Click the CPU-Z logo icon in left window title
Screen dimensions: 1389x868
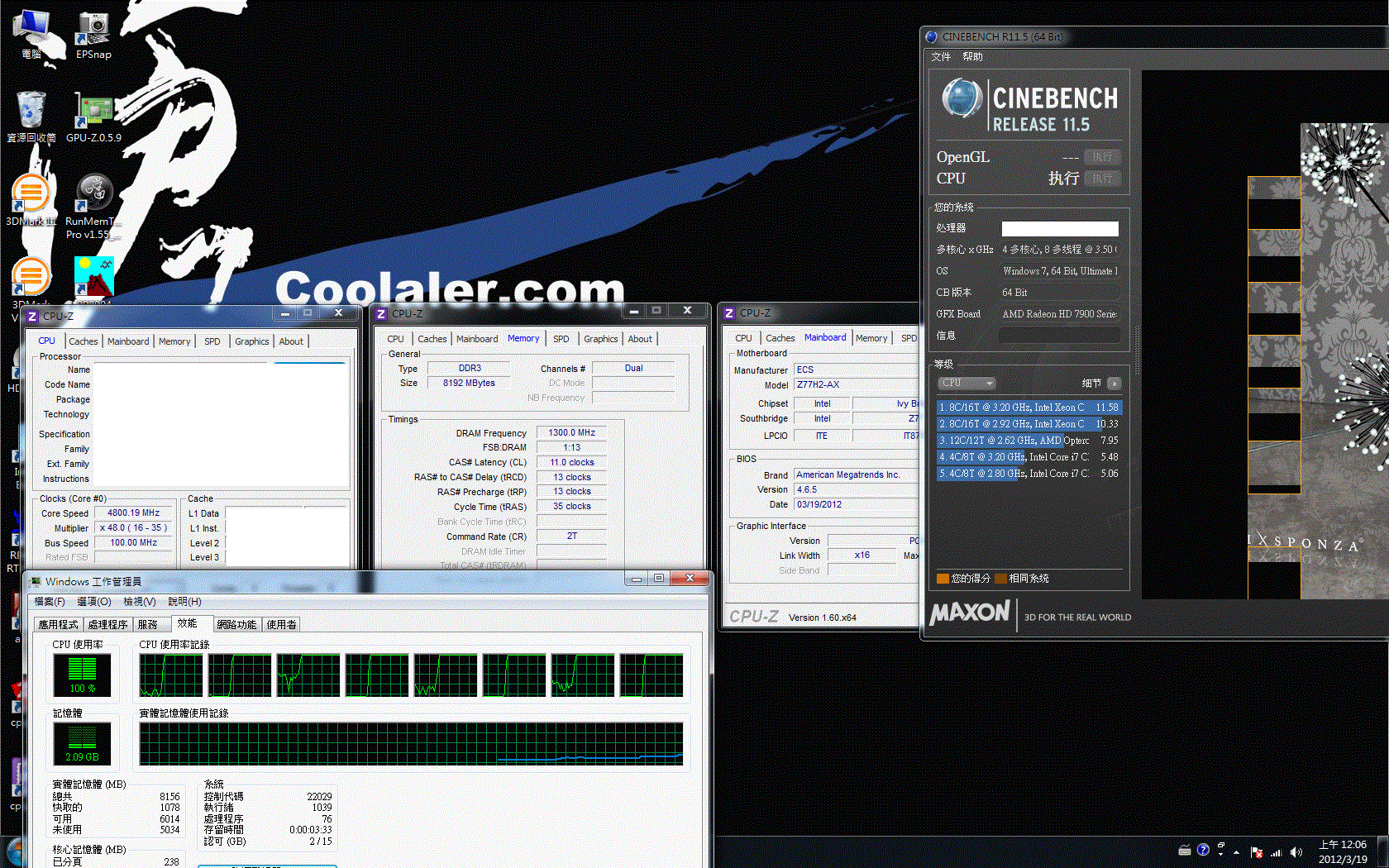(x=32, y=316)
